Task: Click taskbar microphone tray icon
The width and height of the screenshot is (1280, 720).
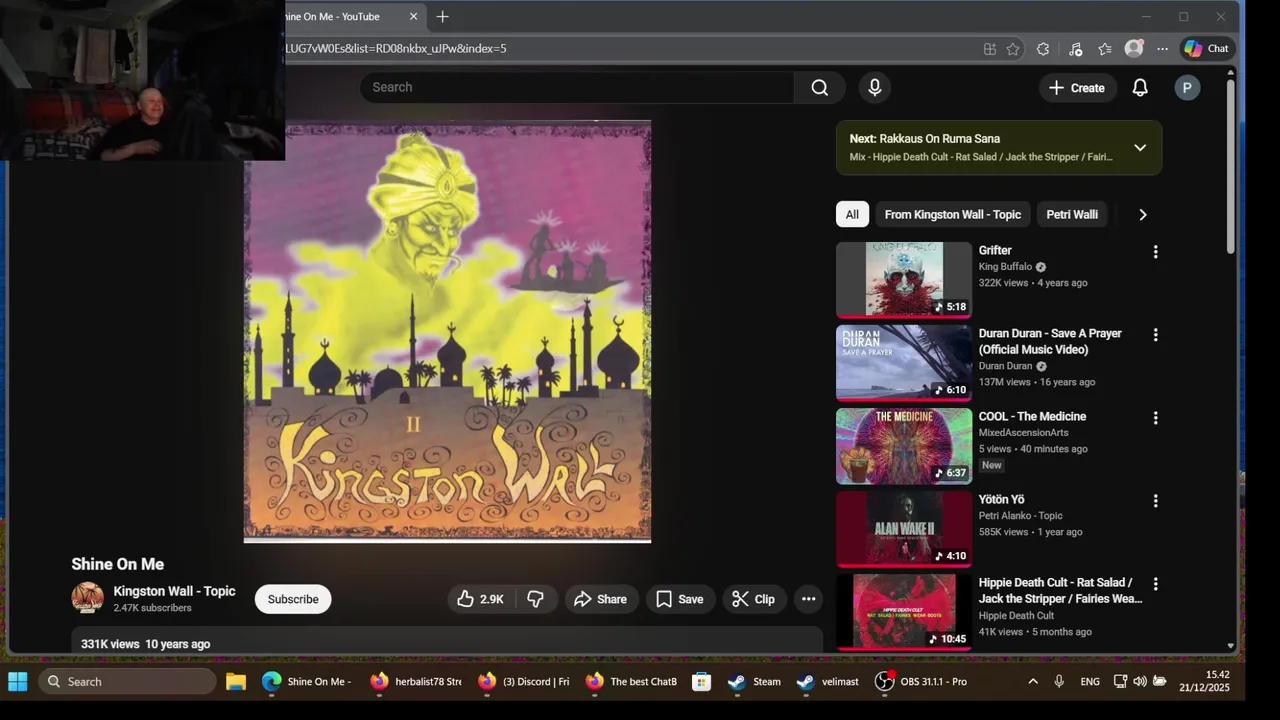Action: pos(1059,682)
